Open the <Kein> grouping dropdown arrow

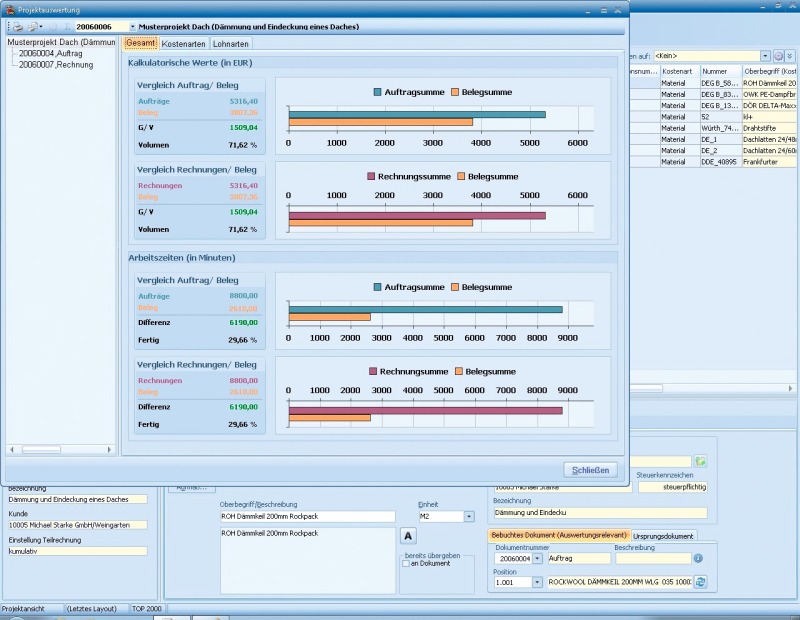pos(765,56)
